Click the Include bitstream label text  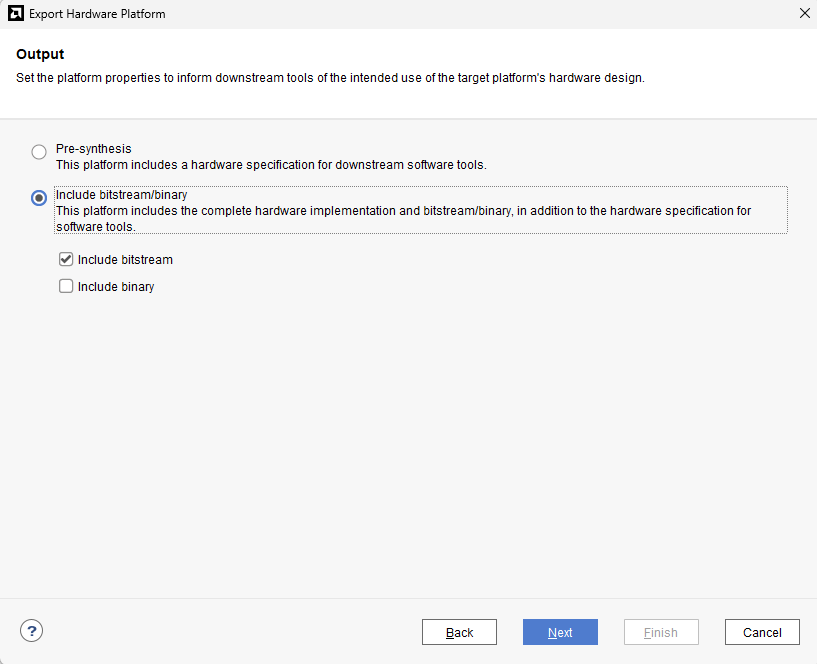pyautogui.click(x=125, y=260)
